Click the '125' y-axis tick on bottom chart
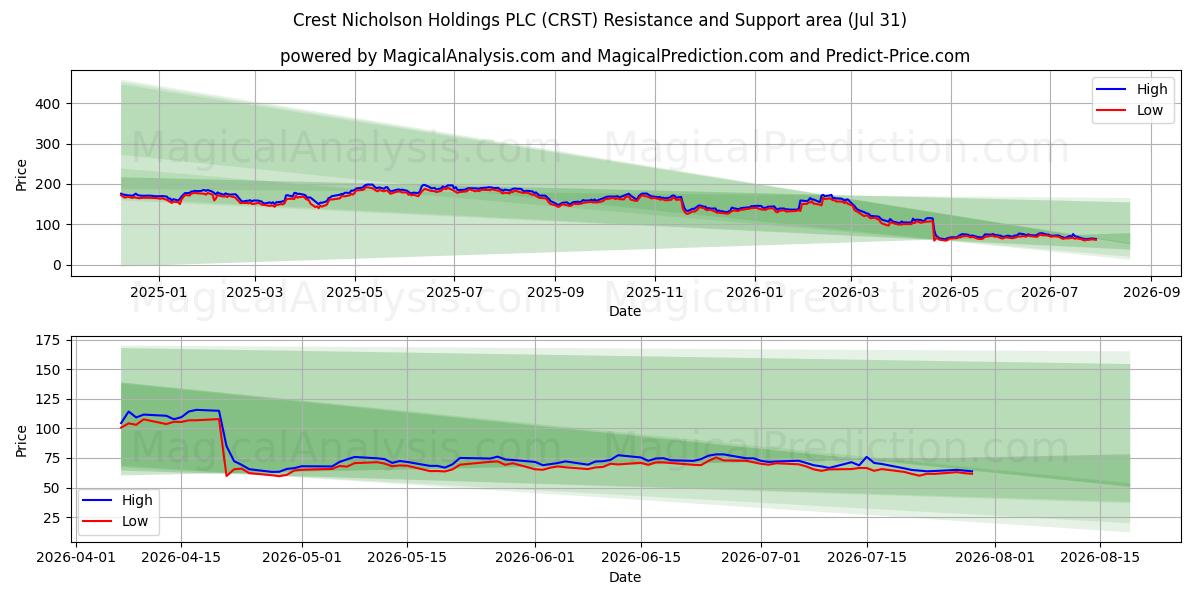 50,400
